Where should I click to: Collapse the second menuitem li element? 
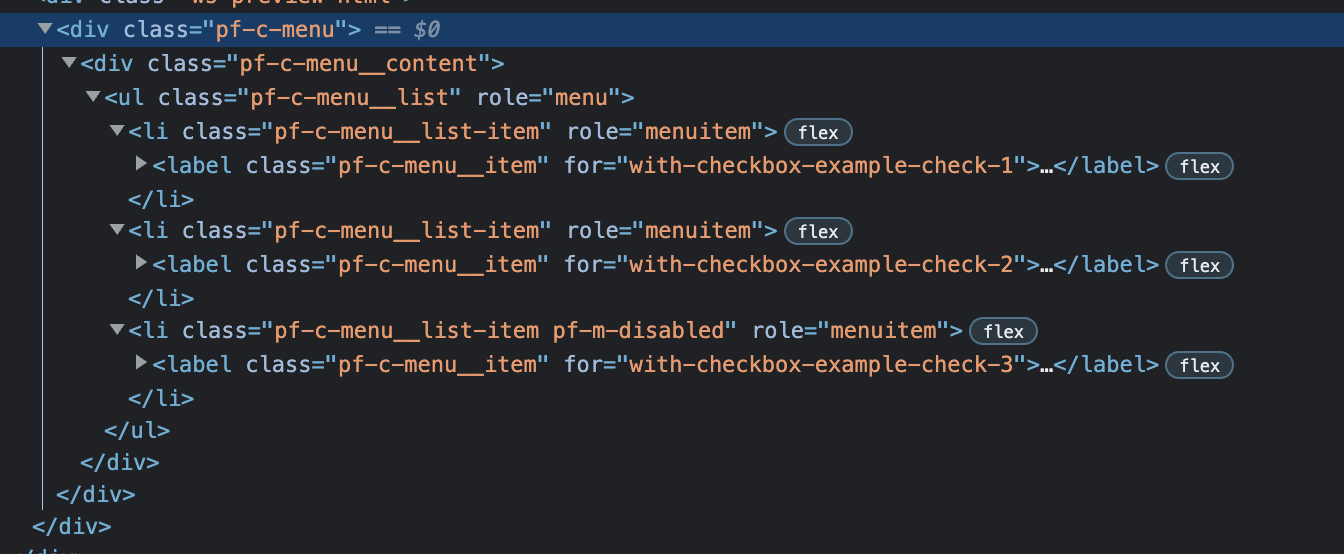[x=116, y=230]
